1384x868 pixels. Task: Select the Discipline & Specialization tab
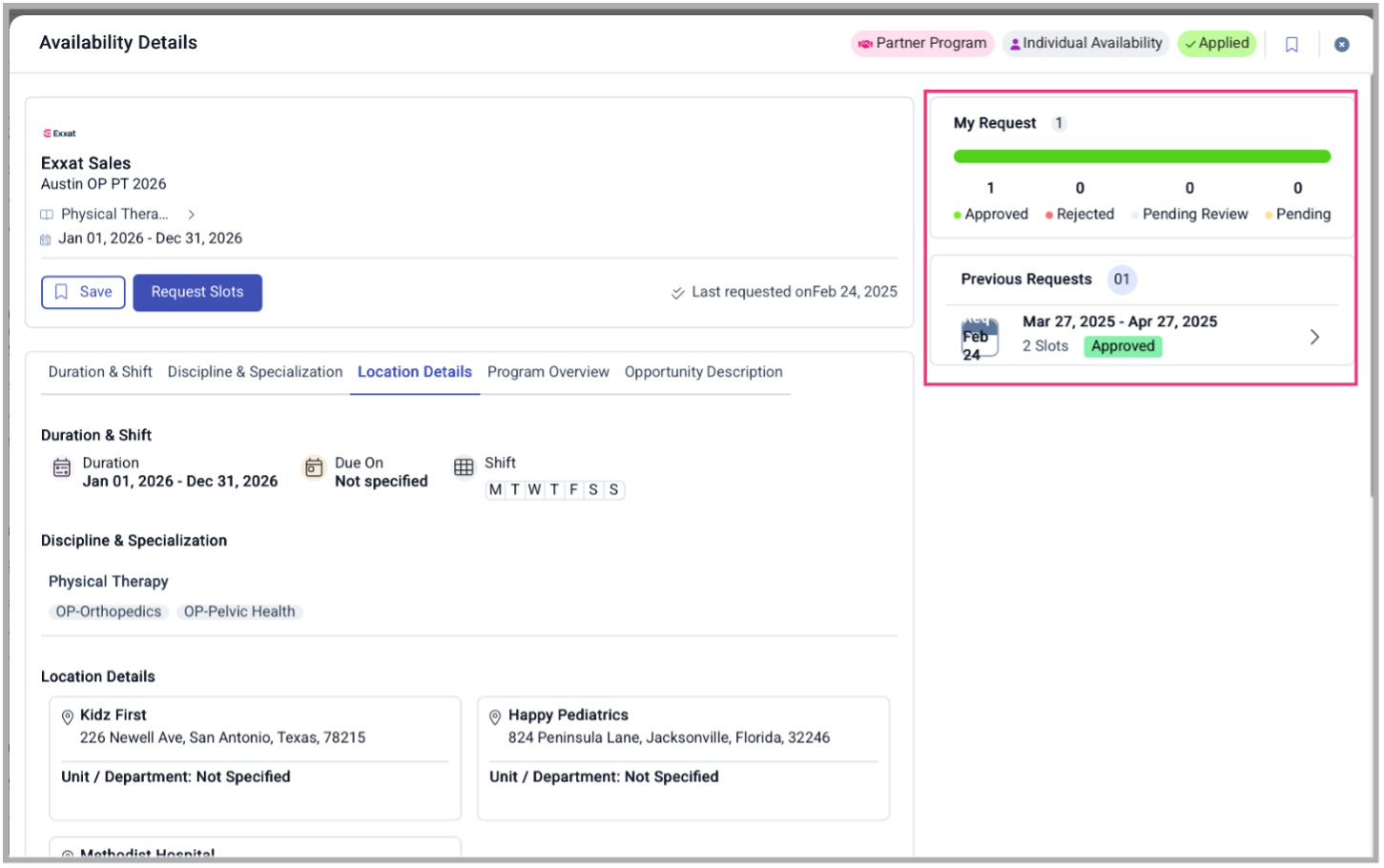[x=255, y=372]
